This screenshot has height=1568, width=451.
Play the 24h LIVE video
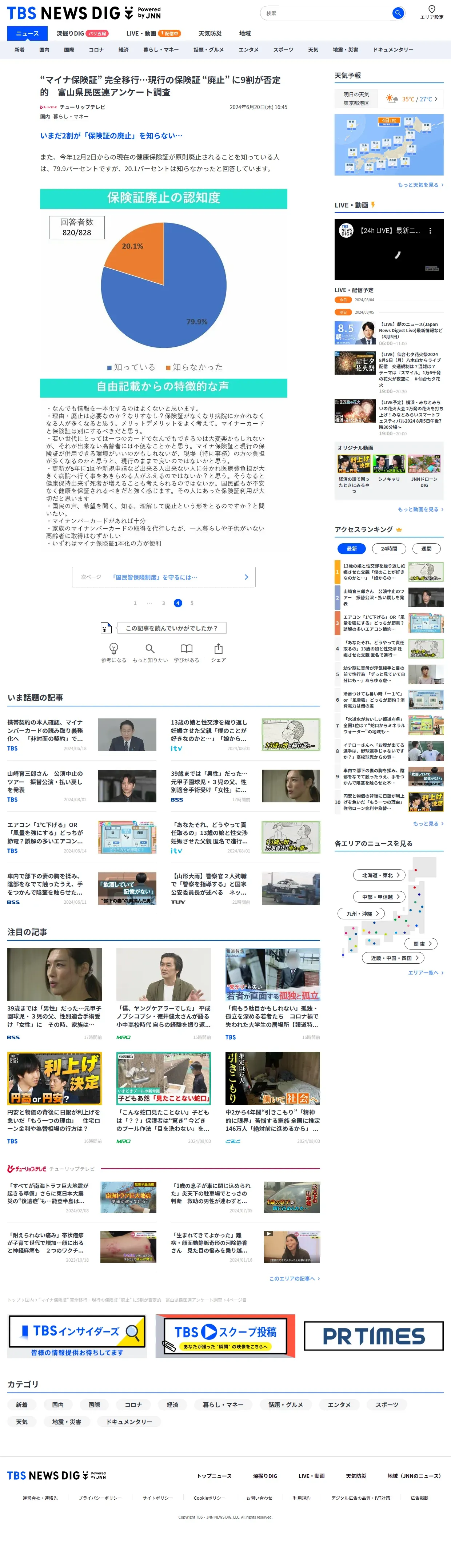(x=389, y=250)
